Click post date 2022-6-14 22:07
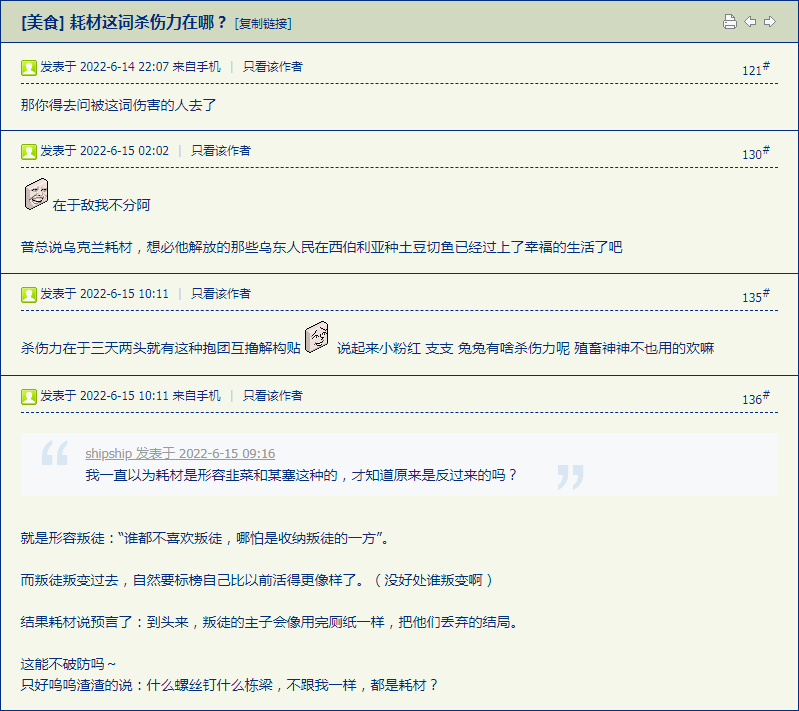This screenshot has width=799, height=711. [x=124, y=67]
